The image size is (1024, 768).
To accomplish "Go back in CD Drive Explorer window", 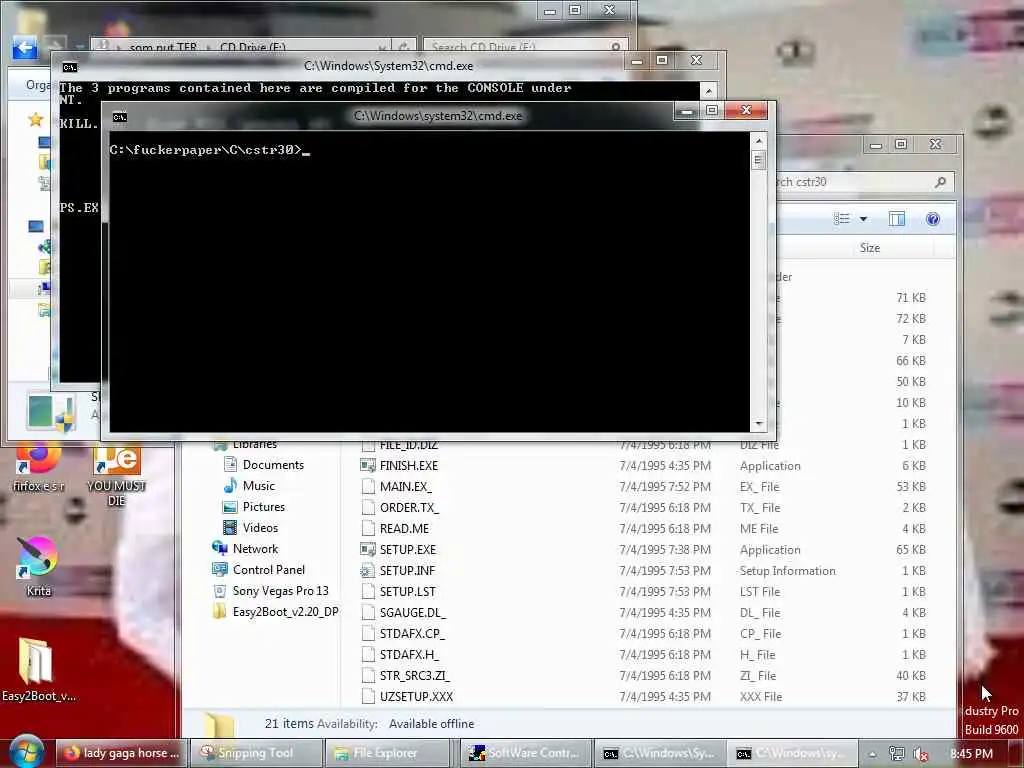I will tap(25, 47).
